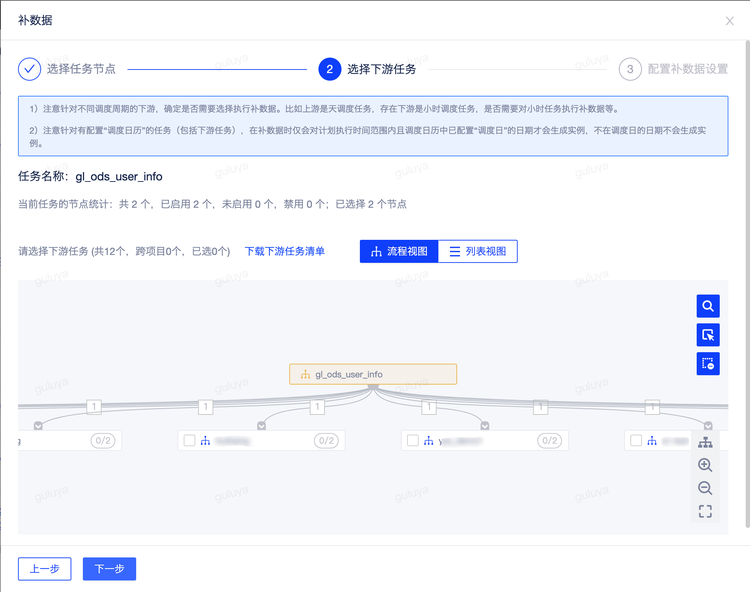
Task: Click the 下一步 button
Action: 109,568
